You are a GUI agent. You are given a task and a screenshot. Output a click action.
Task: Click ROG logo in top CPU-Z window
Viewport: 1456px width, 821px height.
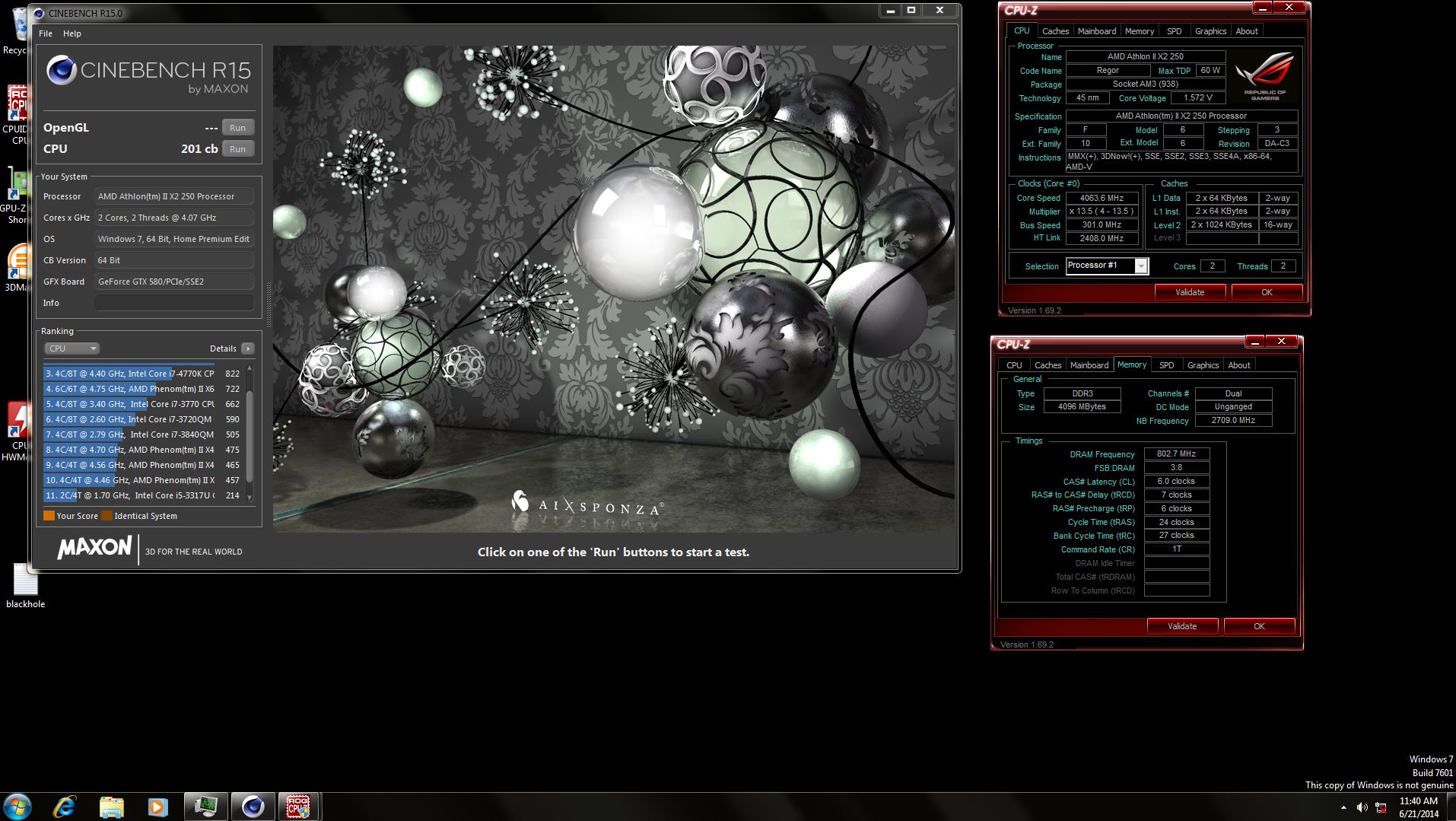tap(1264, 76)
